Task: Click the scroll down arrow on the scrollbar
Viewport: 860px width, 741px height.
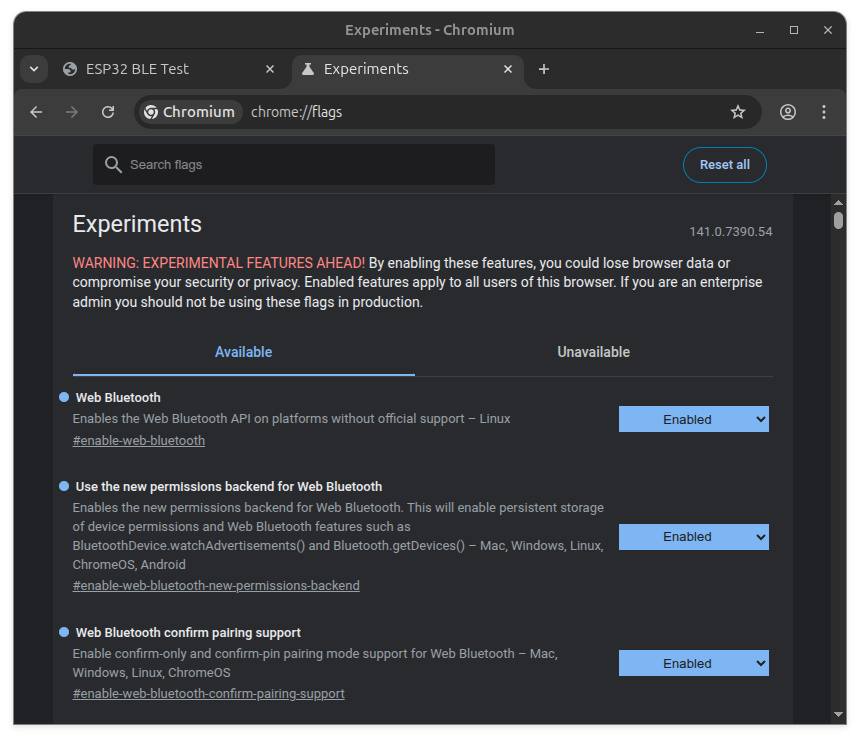Action: point(838,714)
